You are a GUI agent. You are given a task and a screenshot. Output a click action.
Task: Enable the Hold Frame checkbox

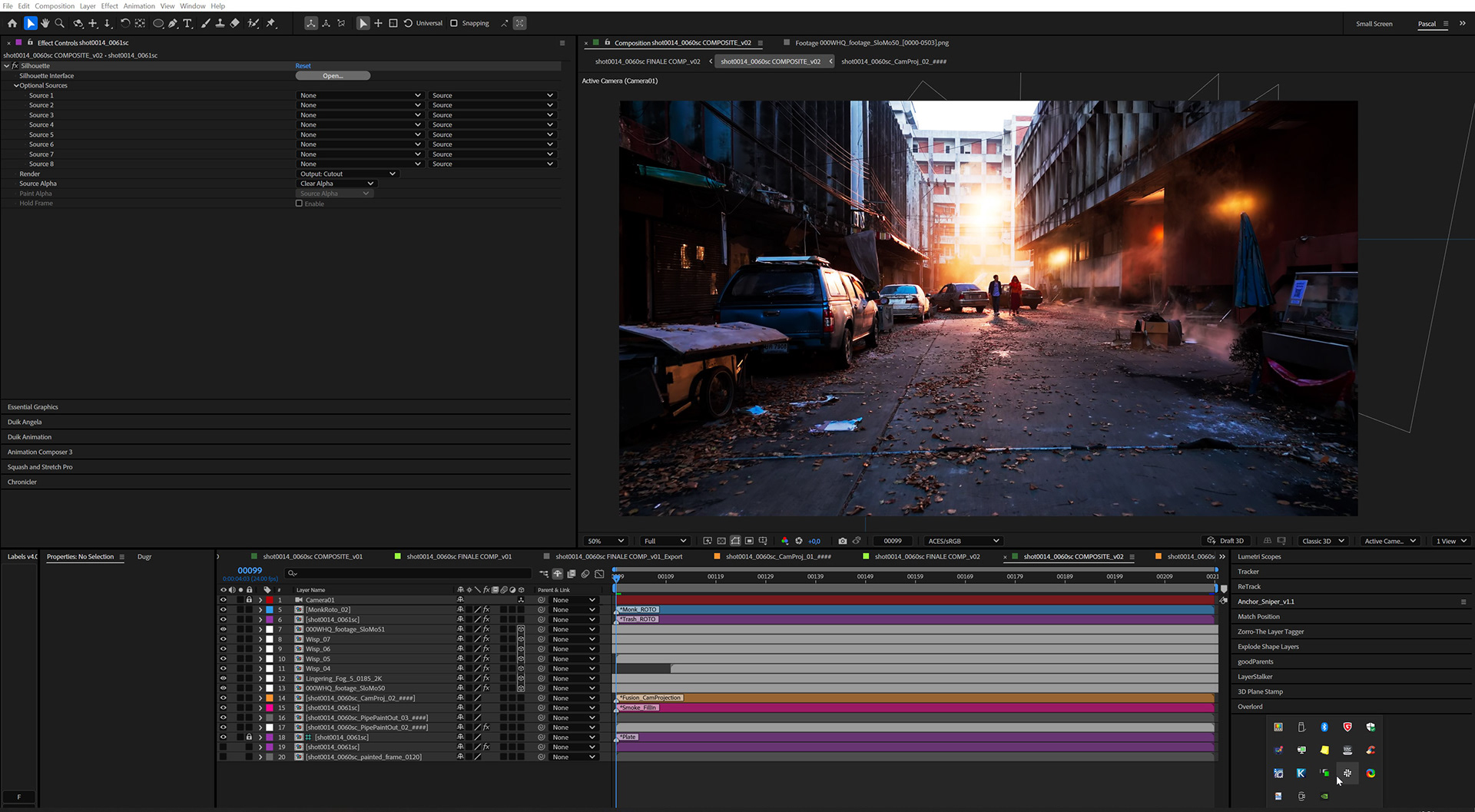299,204
